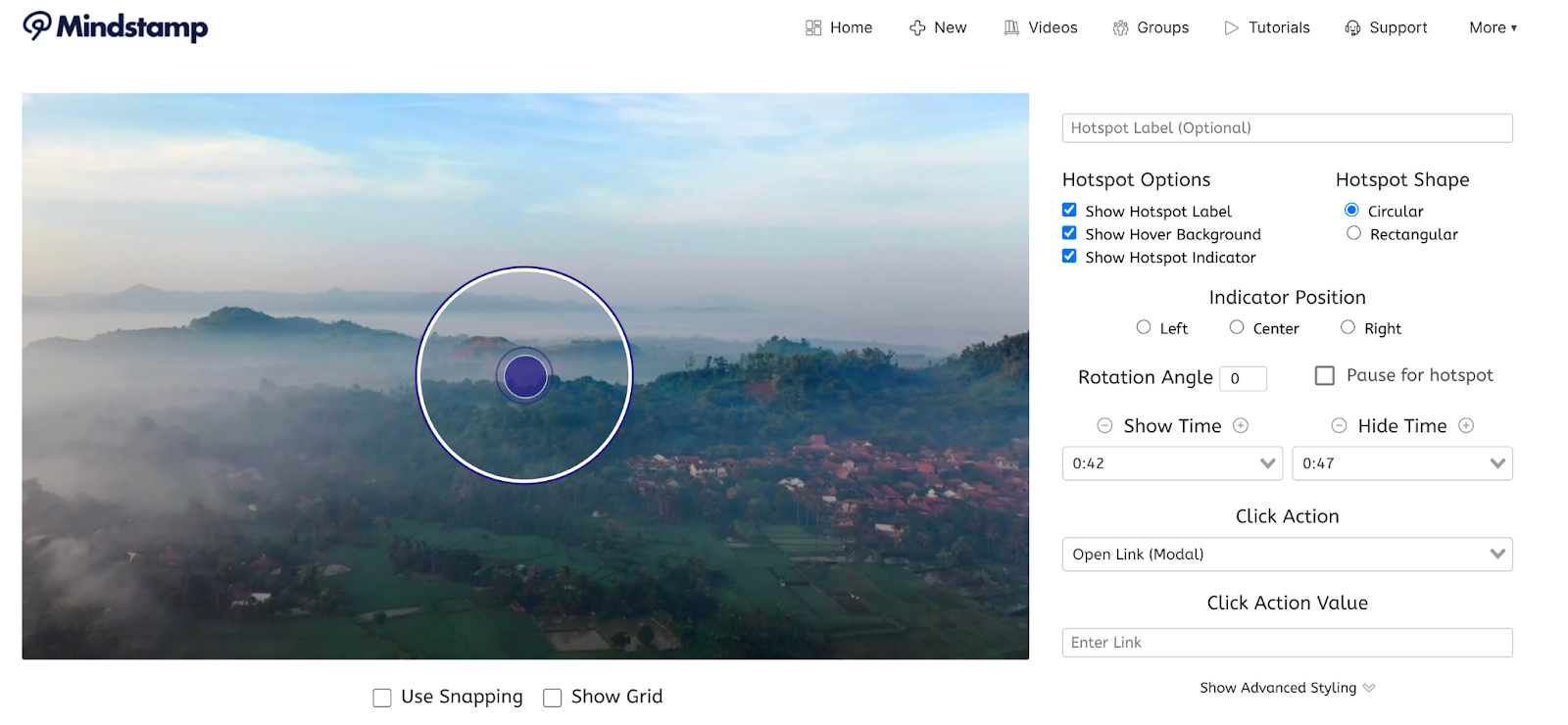Enable Pause for hotspot checkbox
1568x725 pixels.
point(1325,375)
